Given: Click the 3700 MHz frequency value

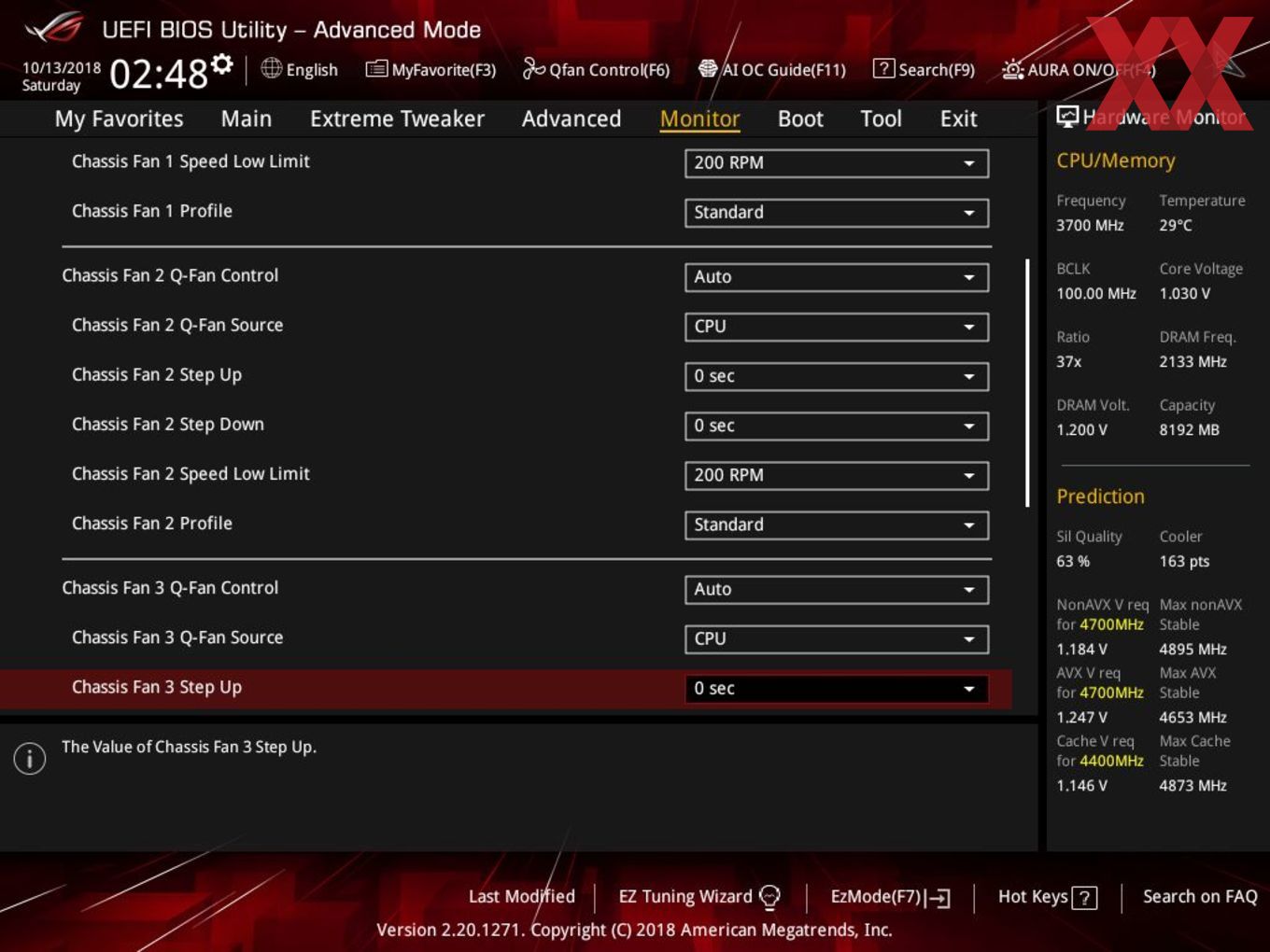Looking at the screenshot, I should [x=1090, y=225].
